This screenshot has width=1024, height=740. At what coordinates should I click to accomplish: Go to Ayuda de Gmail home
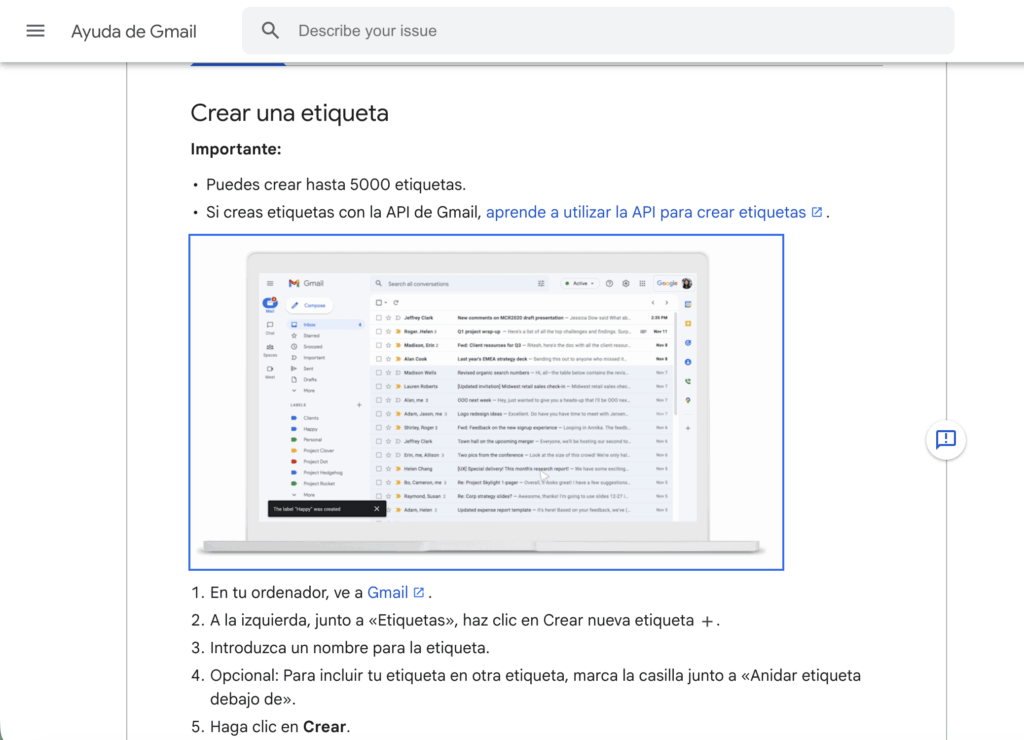[133, 31]
